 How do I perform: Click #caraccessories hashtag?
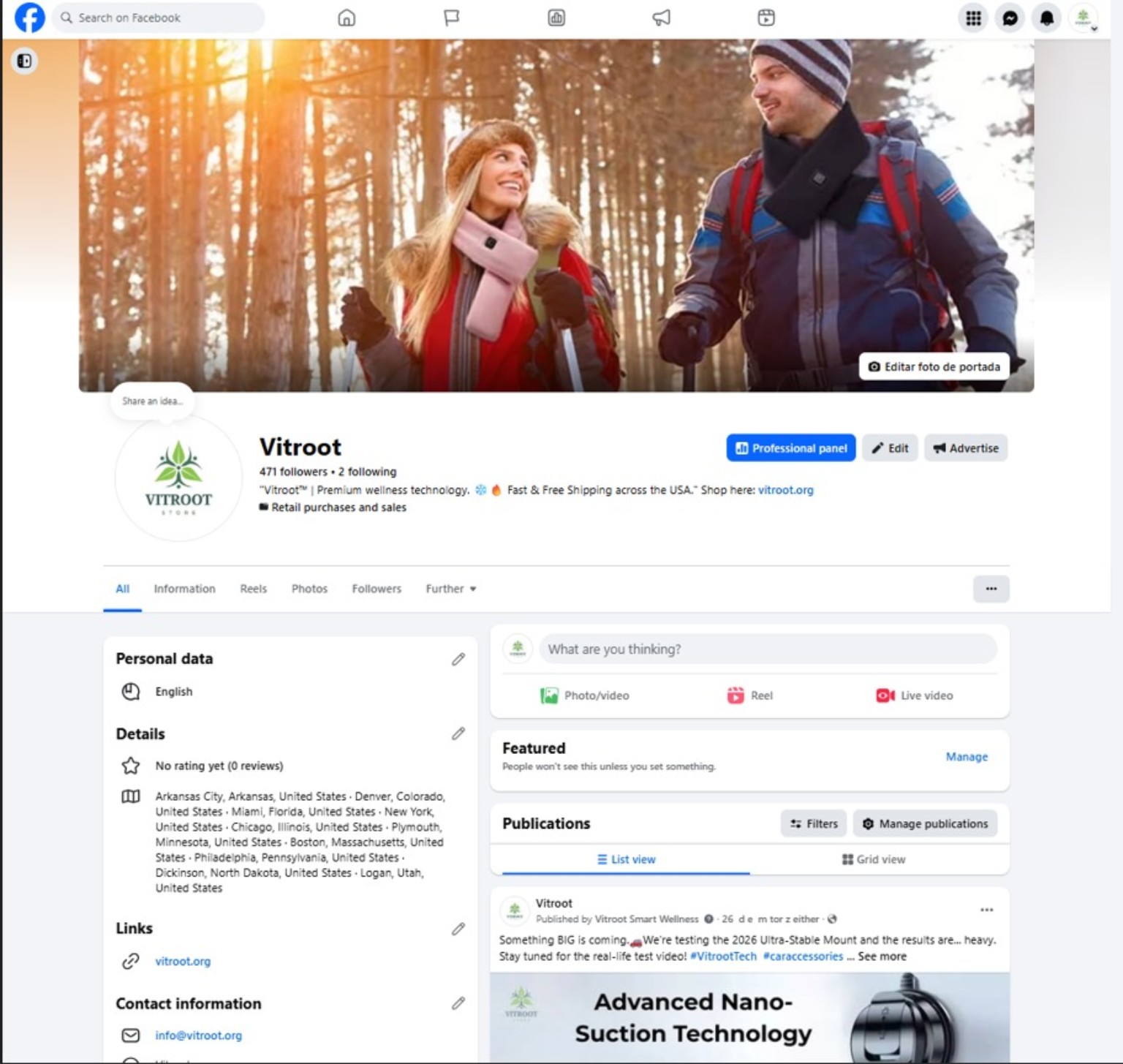(x=803, y=957)
